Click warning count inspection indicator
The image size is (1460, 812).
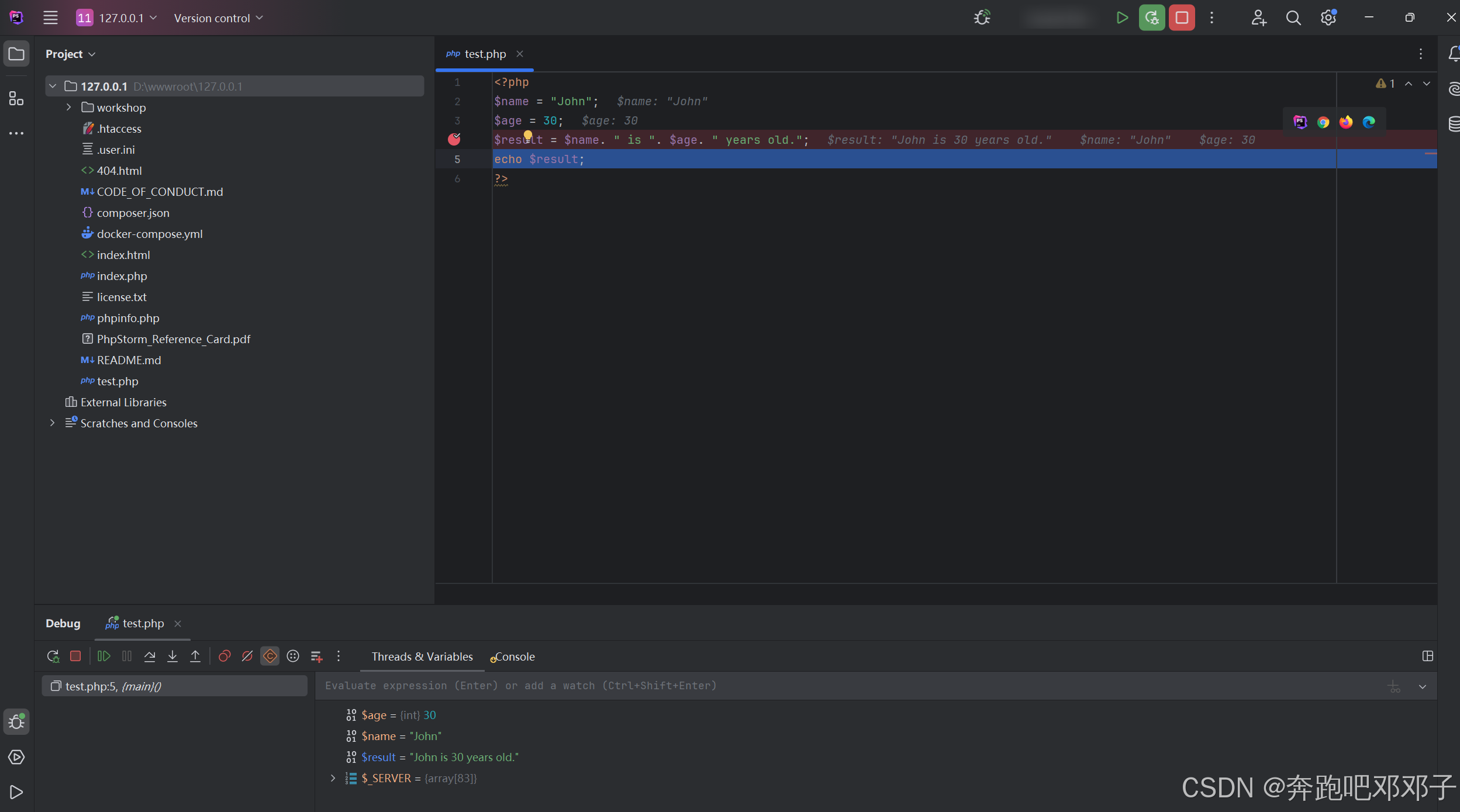[1385, 84]
